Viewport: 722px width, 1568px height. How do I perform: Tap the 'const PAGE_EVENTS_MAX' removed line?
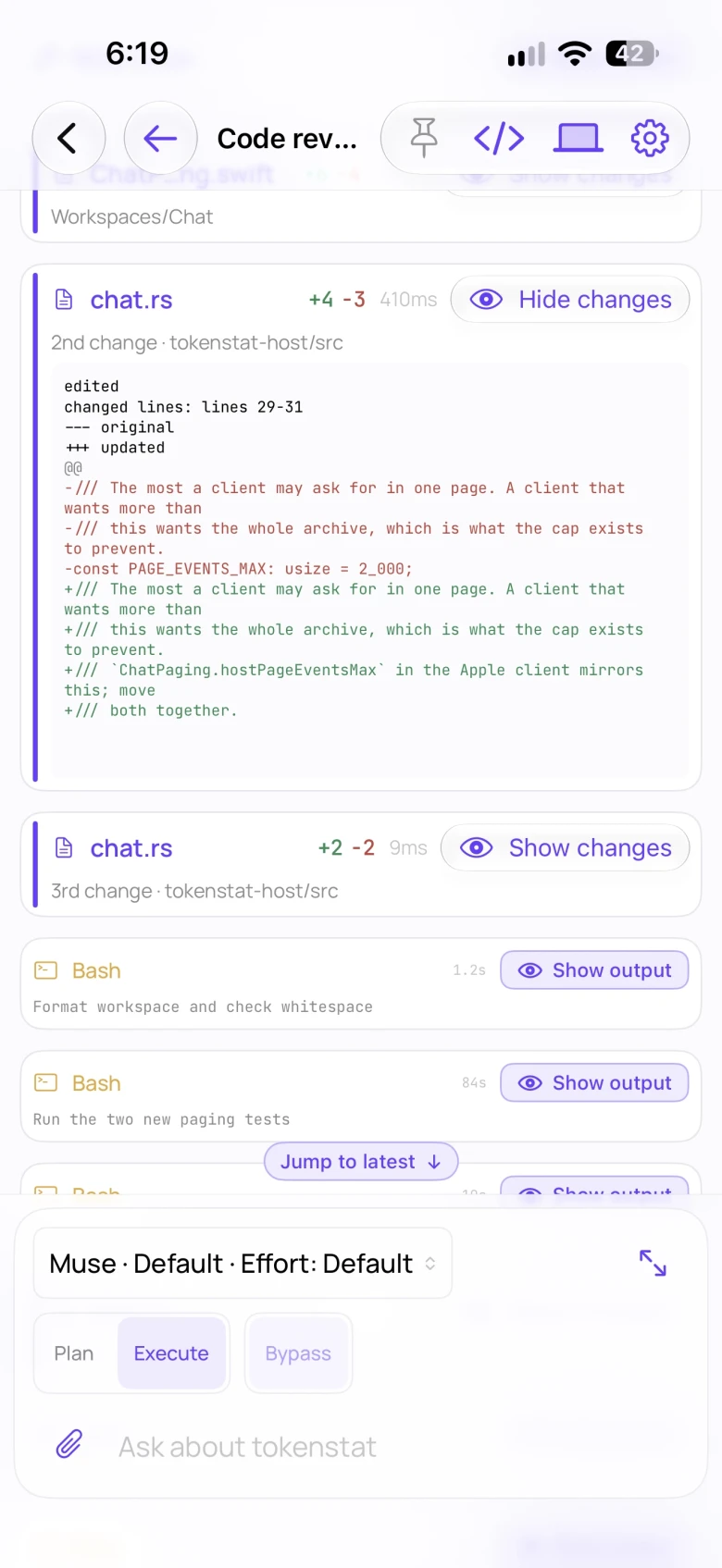(239, 569)
